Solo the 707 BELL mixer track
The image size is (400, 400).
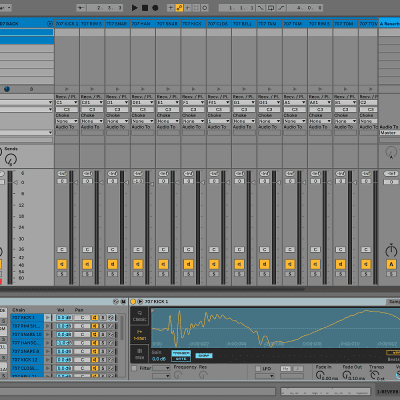[x=239, y=274]
